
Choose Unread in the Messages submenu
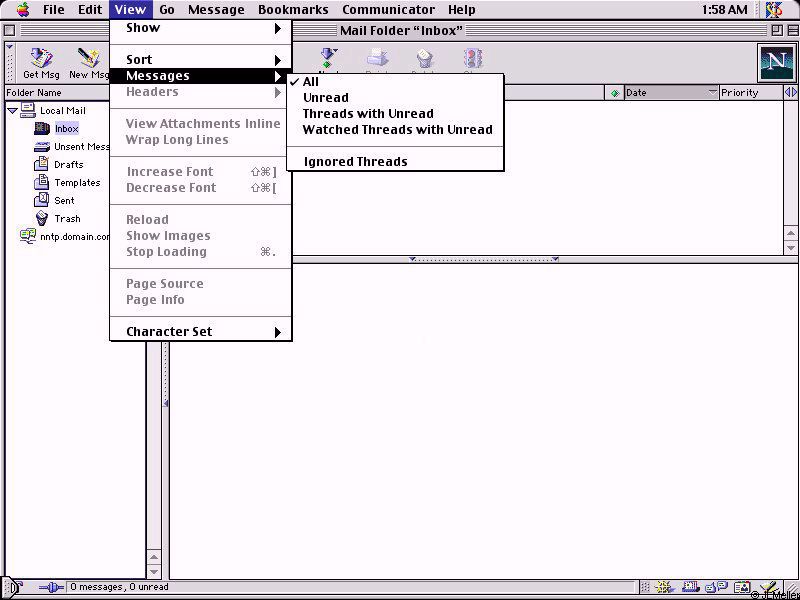pos(395,97)
